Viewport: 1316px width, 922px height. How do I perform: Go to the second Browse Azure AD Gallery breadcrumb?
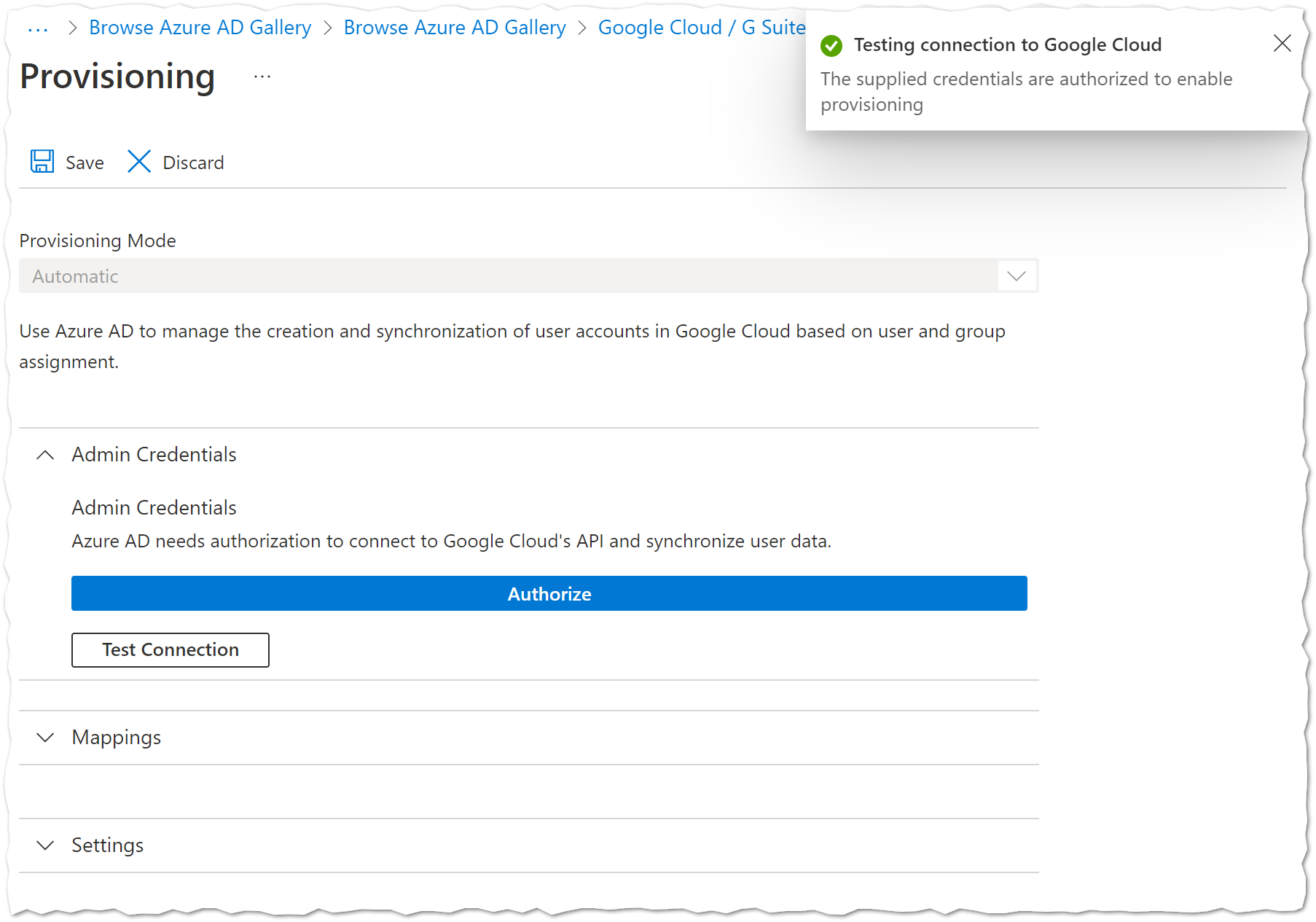click(x=455, y=28)
